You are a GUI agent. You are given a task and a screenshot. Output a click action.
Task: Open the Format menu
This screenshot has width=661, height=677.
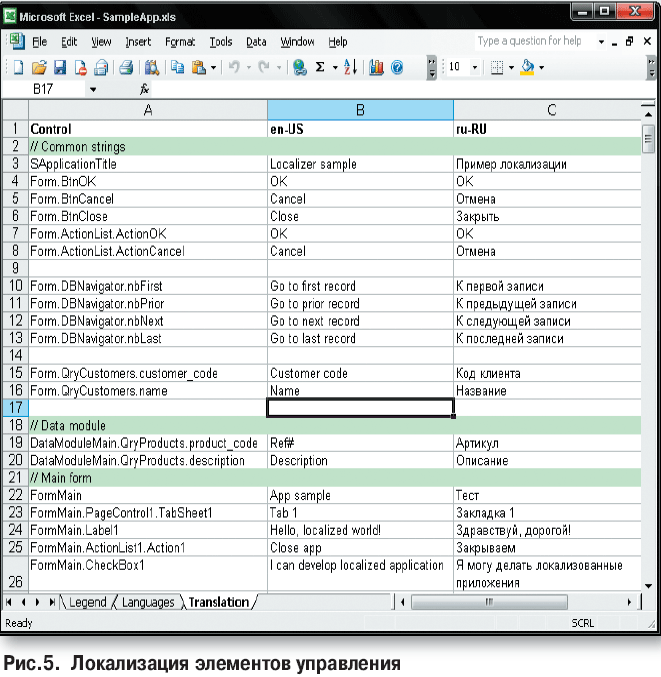(180, 42)
